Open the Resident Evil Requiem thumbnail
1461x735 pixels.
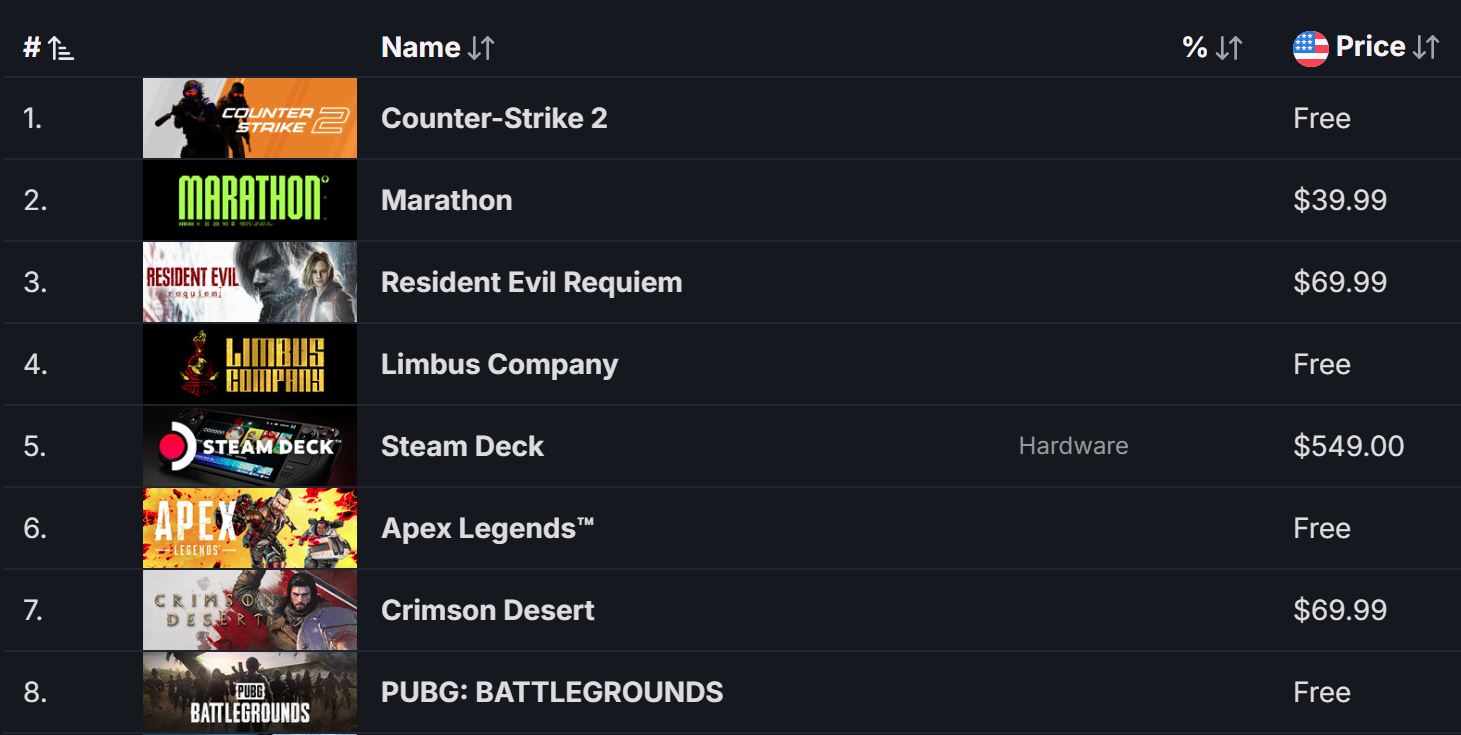click(x=249, y=281)
